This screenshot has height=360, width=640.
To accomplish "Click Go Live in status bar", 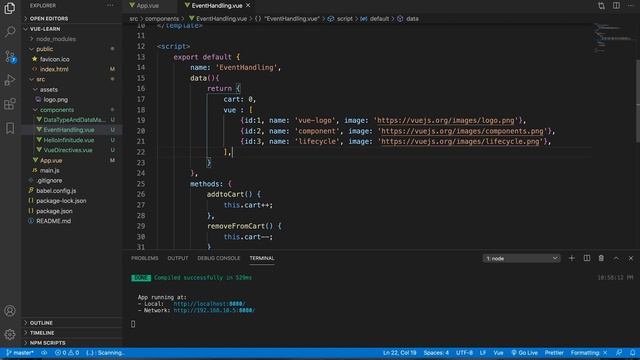I will pos(524,353).
